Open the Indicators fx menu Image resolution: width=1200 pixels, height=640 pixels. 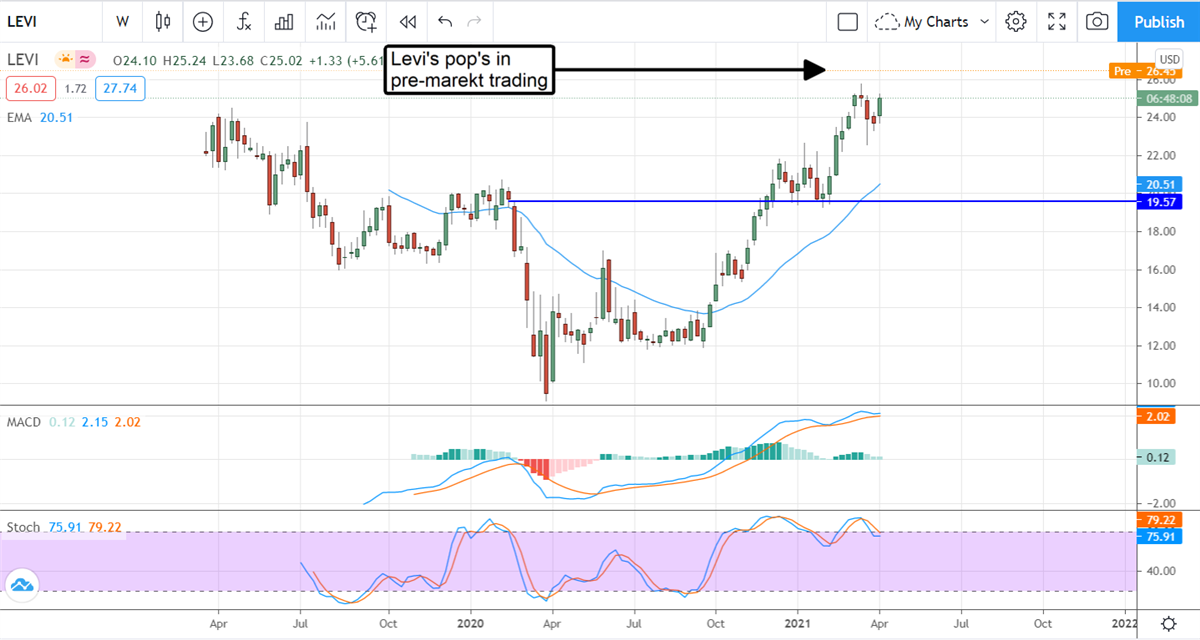(x=243, y=21)
